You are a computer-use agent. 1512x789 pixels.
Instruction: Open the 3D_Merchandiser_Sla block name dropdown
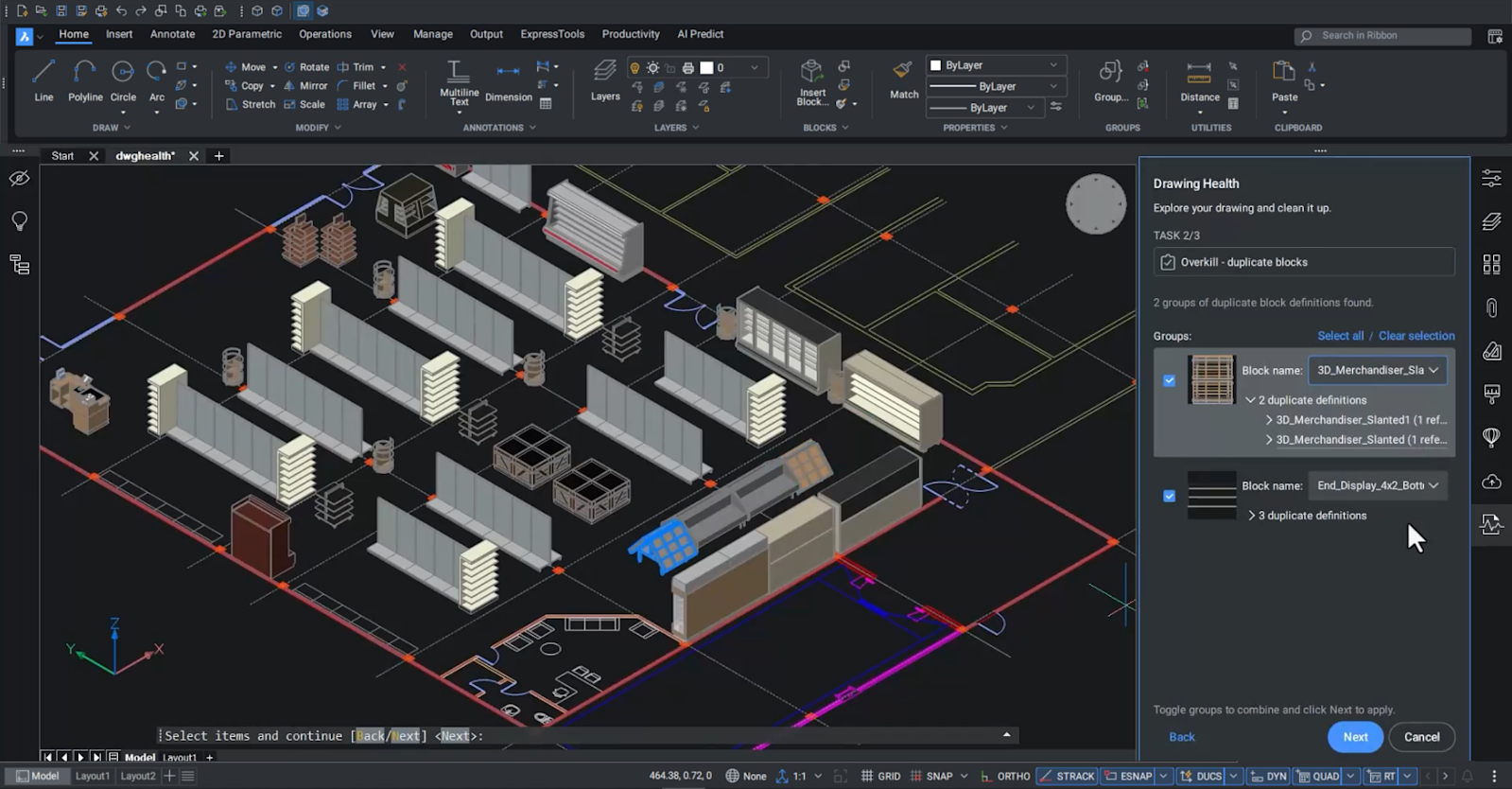pos(1377,370)
